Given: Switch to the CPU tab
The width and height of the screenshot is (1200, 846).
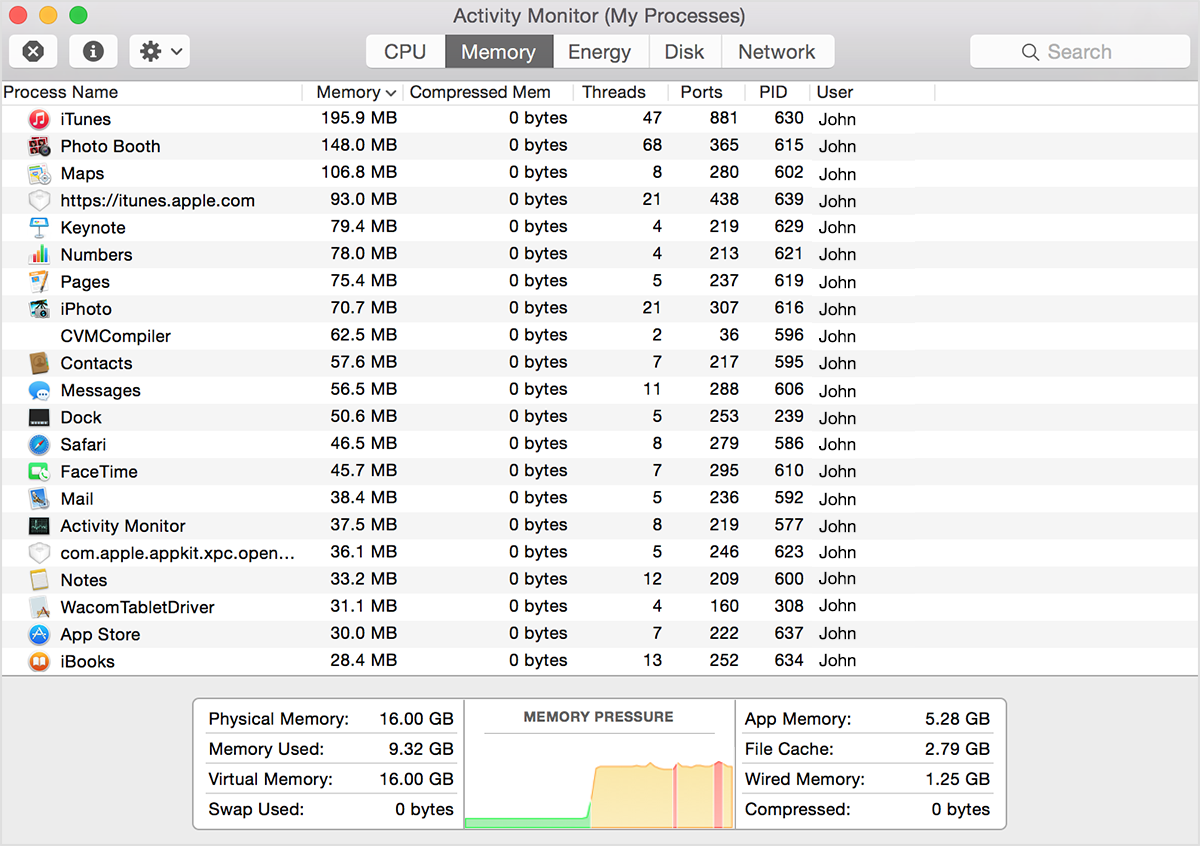Looking at the screenshot, I should tap(405, 51).
